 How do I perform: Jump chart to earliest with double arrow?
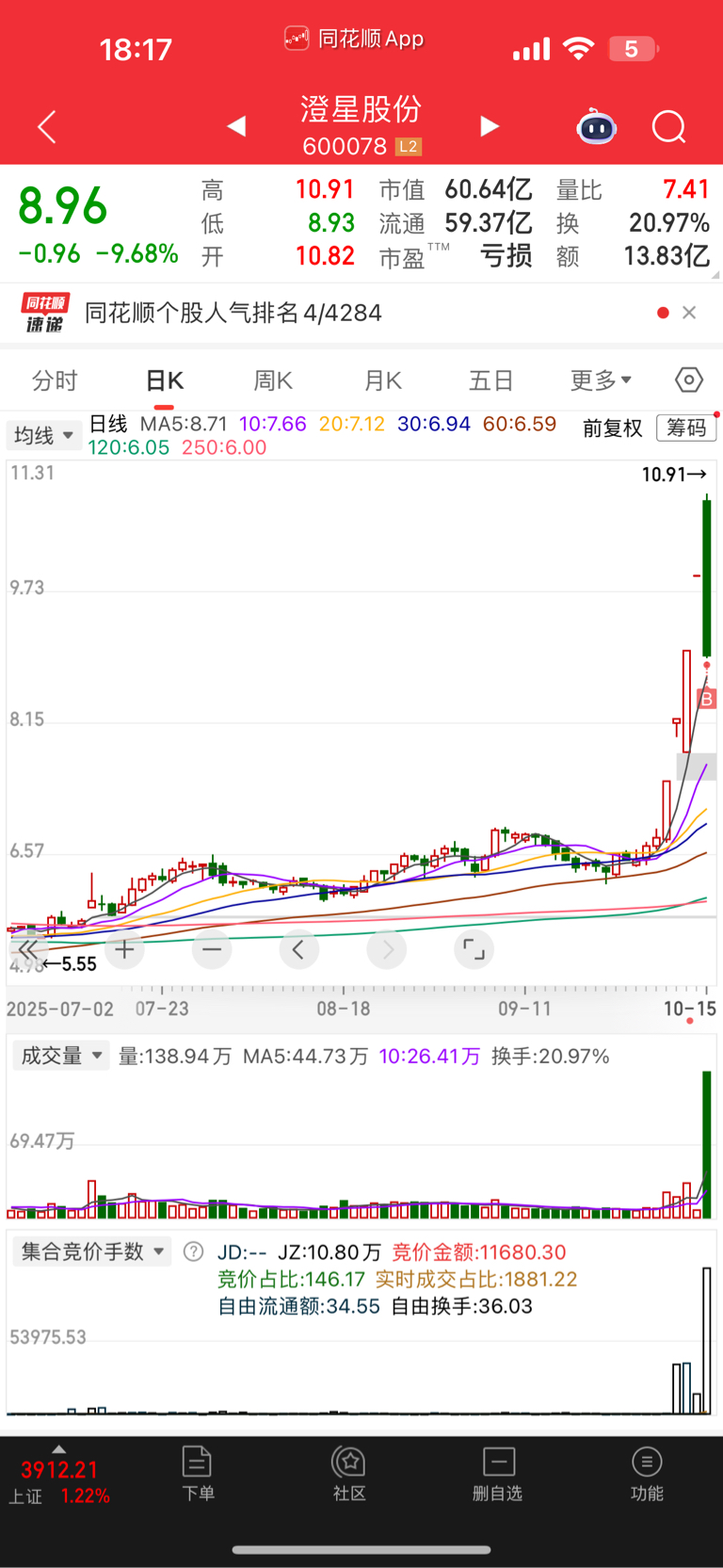point(28,949)
